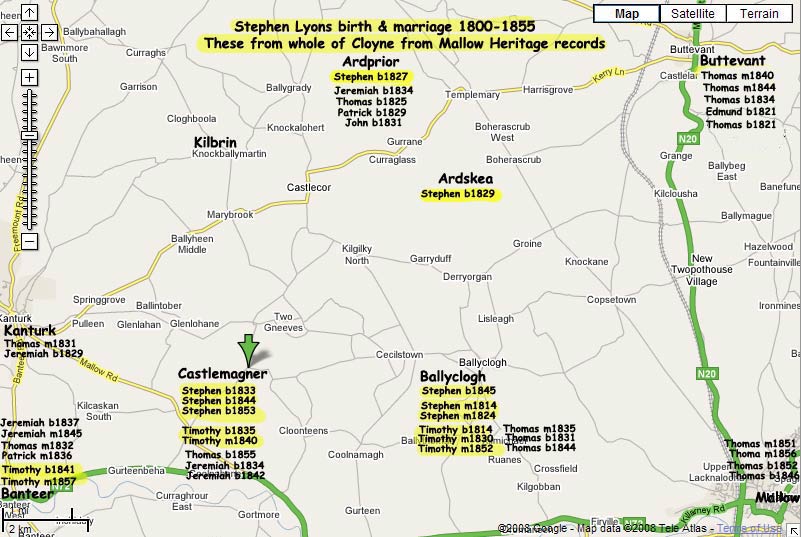Click the highlighted Stephen b1829 entry under Ardskea
The width and height of the screenshot is (802, 537).
458,194
